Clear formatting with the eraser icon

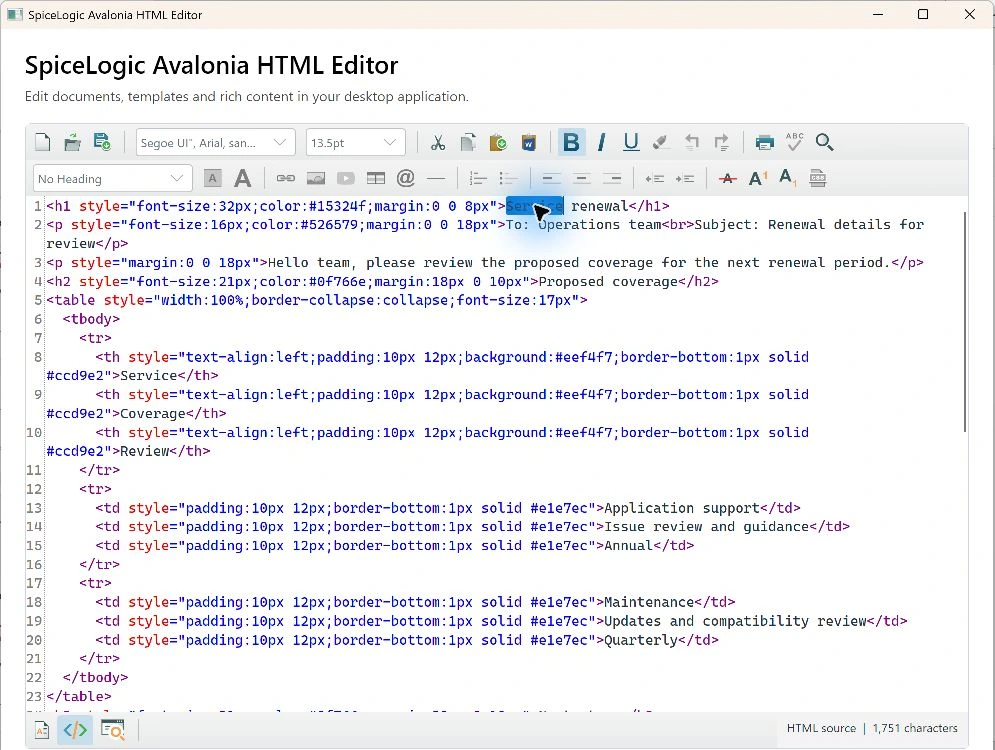[661, 142]
